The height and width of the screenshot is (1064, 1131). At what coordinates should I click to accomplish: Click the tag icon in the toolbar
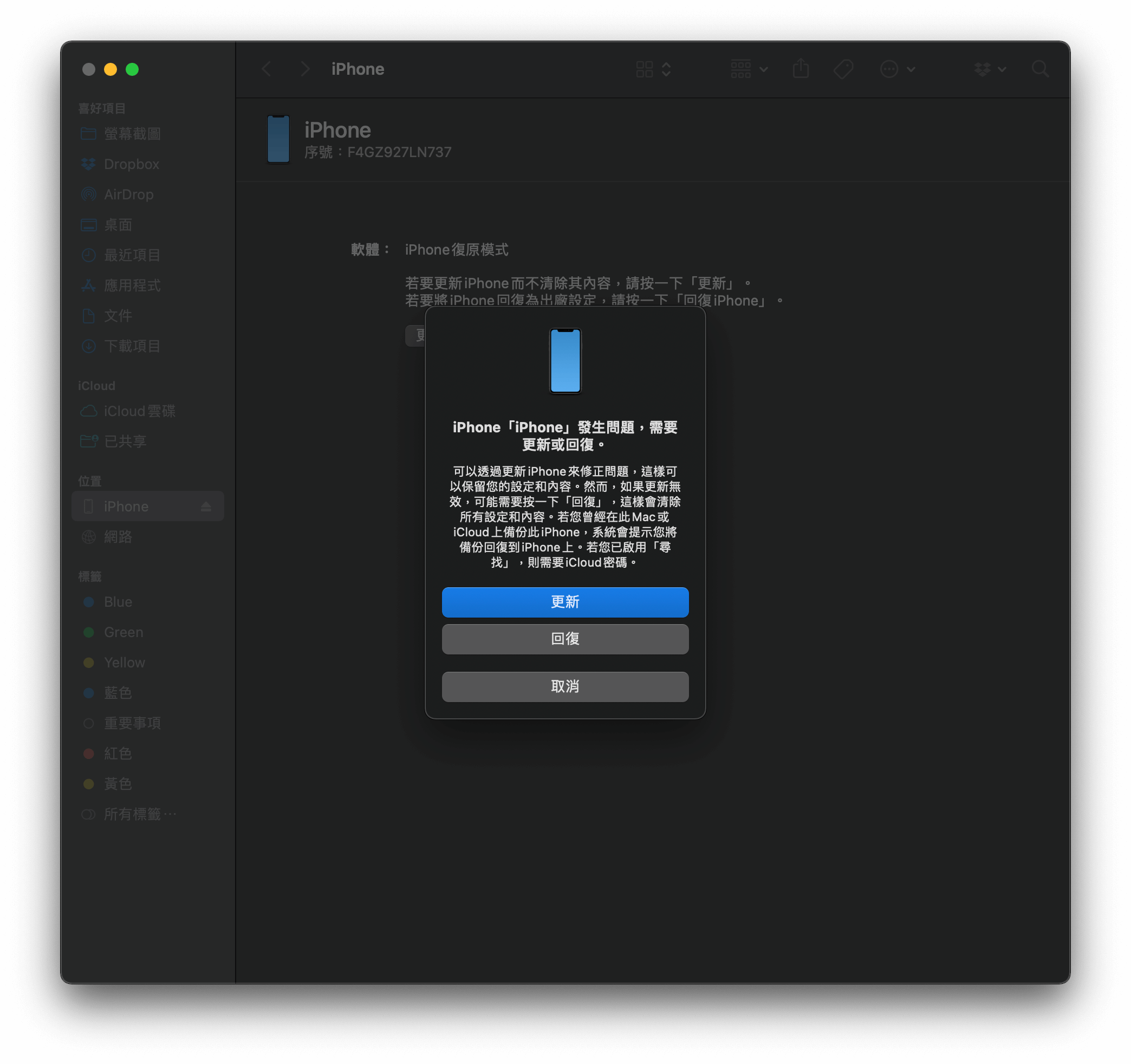[843, 69]
